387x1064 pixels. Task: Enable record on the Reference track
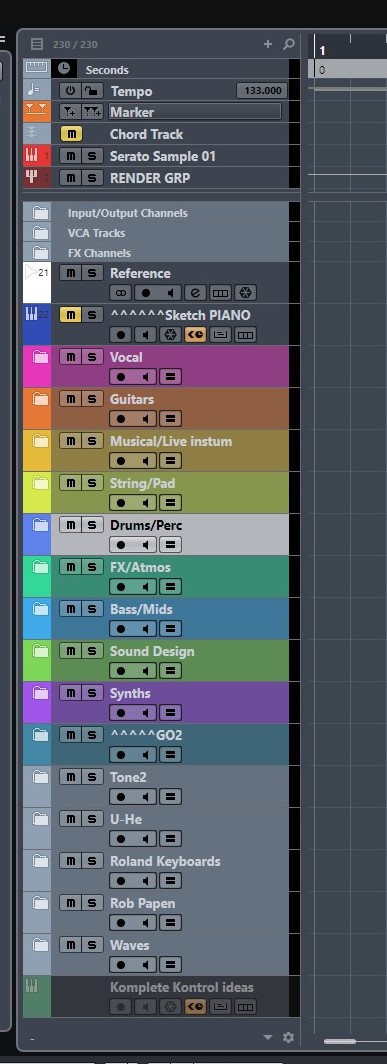145,292
